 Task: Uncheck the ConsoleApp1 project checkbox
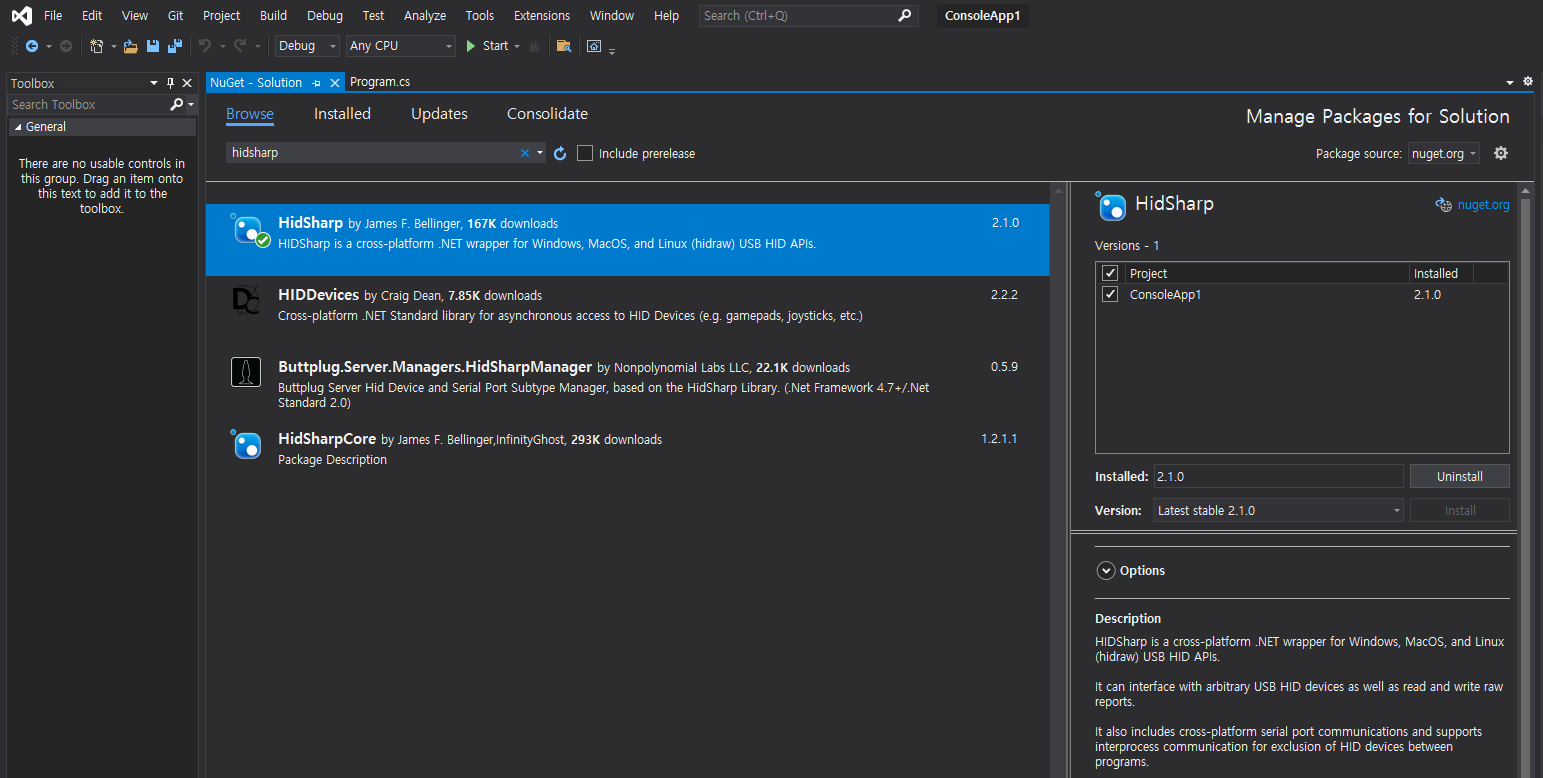click(1110, 294)
